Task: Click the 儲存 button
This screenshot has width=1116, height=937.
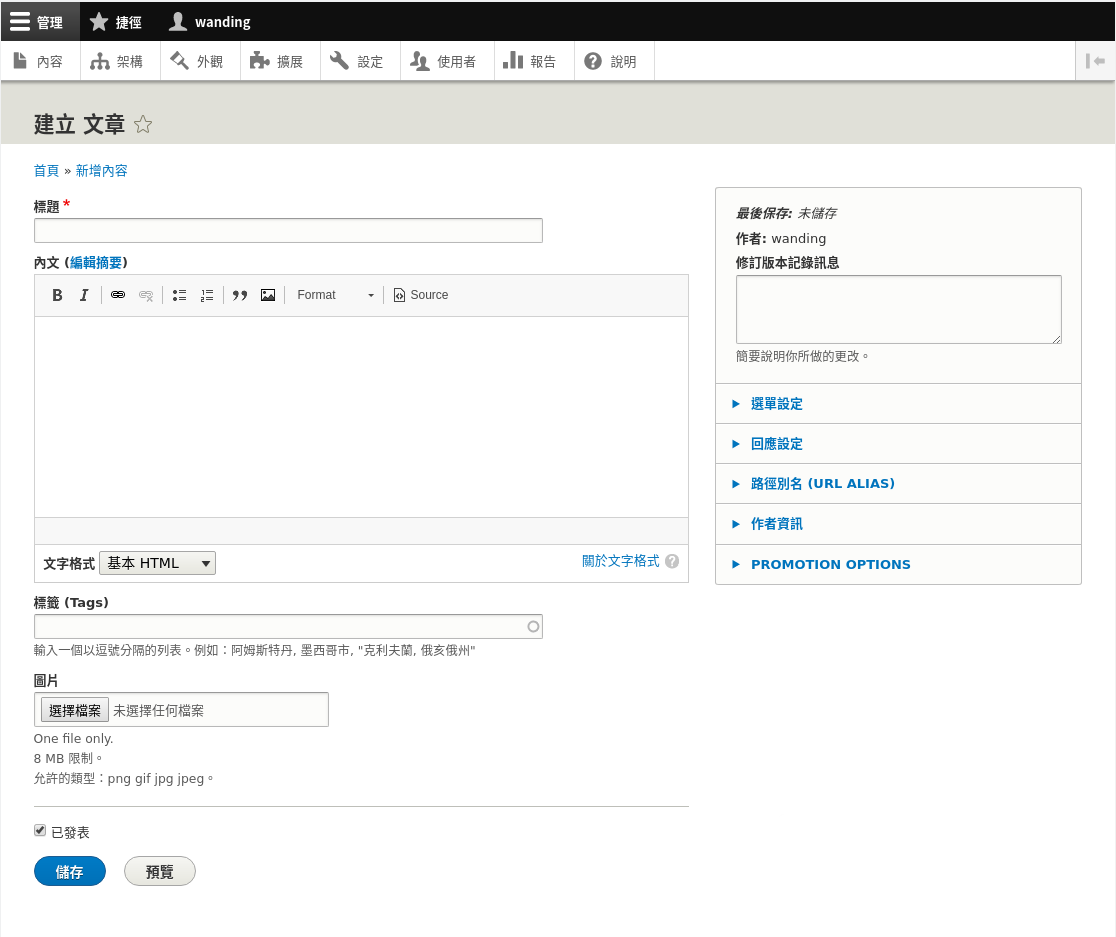Action: [x=69, y=872]
